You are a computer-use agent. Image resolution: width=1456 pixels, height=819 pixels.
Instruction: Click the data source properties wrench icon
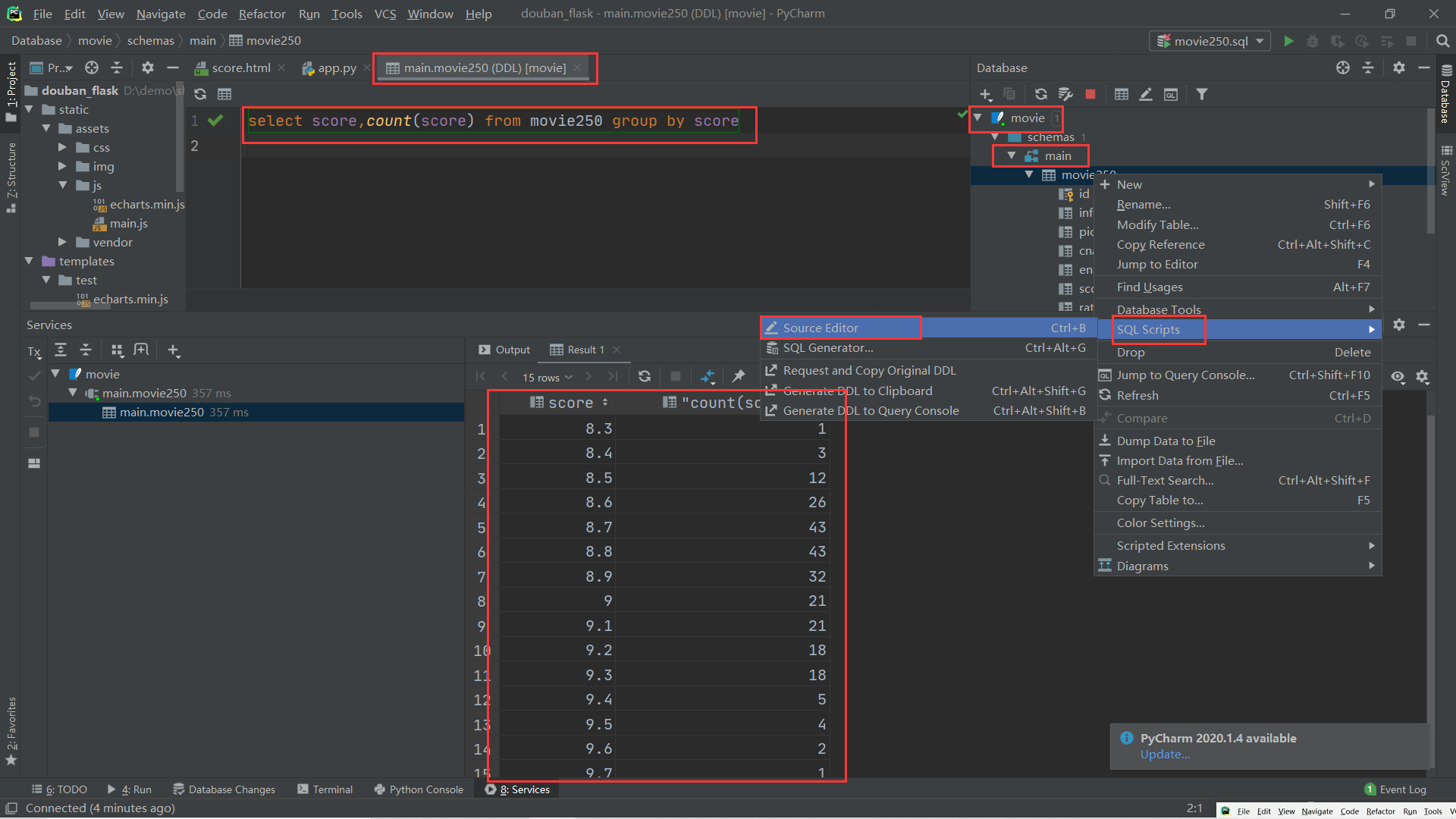coord(1065,94)
